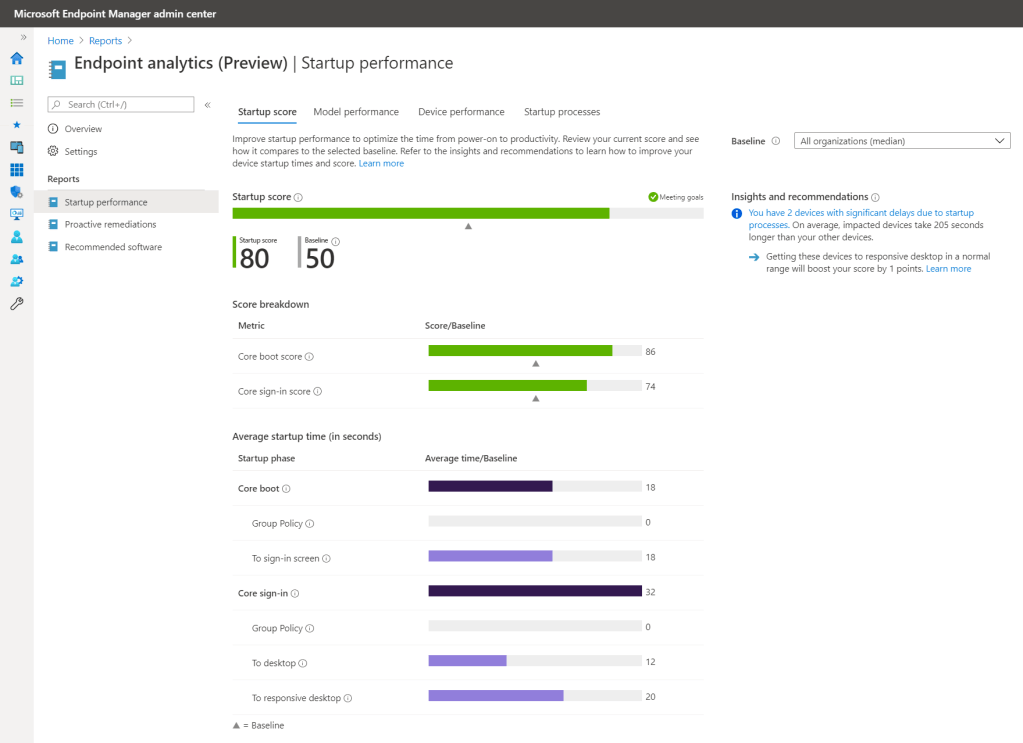Open the Baseline dropdown for All organizations
1023x743 pixels.
tap(901, 141)
